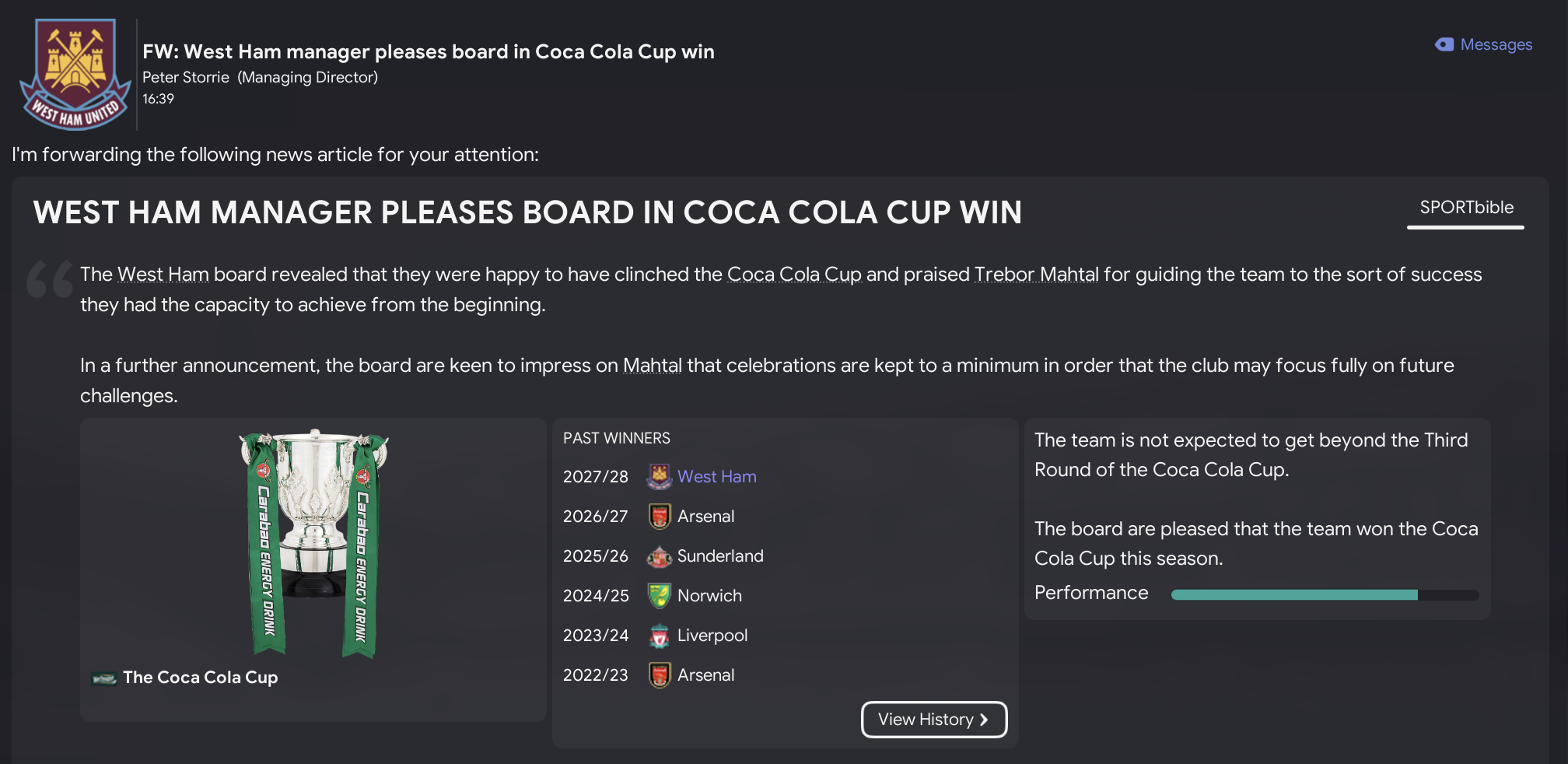Select the Sunderland 2025/26 winner row
1568x764 pixels.
click(719, 556)
